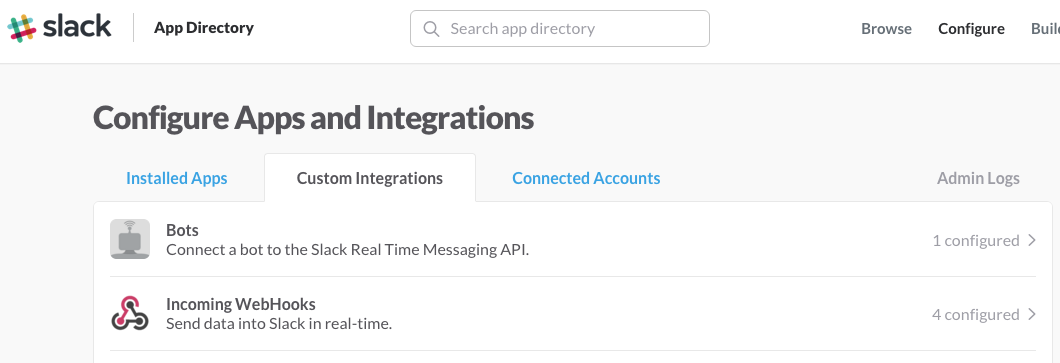1060x363 pixels.
Task: Select the Custom Integrations tab
Action: coord(370,178)
